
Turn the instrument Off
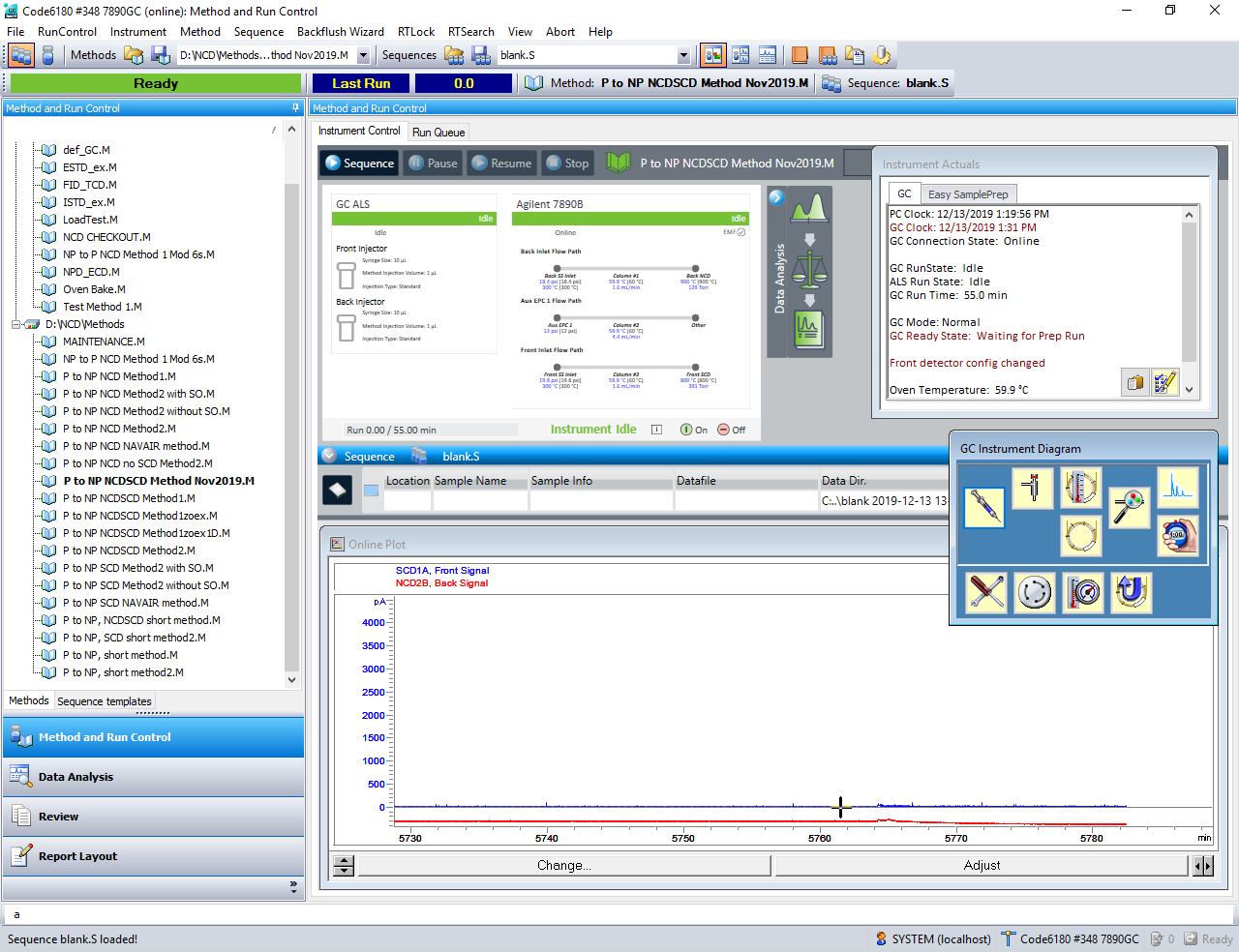[732, 430]
